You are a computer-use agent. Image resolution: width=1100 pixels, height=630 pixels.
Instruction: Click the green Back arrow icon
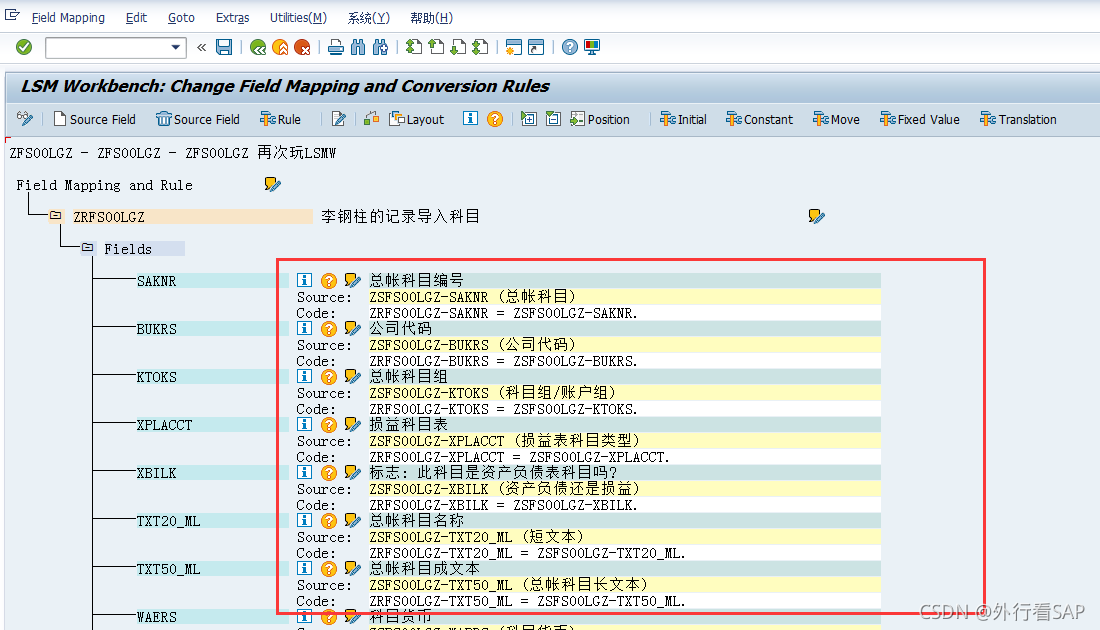(x=257, y=47)
